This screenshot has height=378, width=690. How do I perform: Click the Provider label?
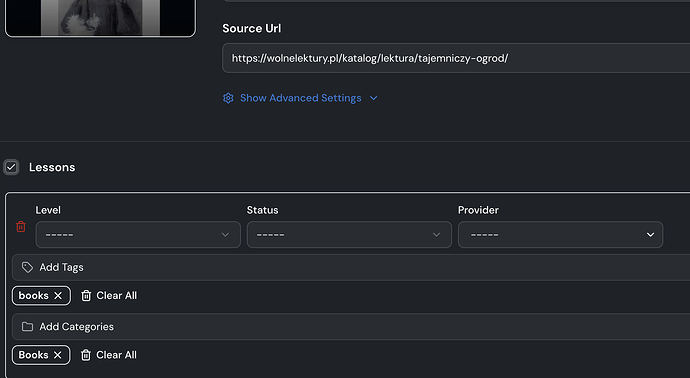(478, 210)
